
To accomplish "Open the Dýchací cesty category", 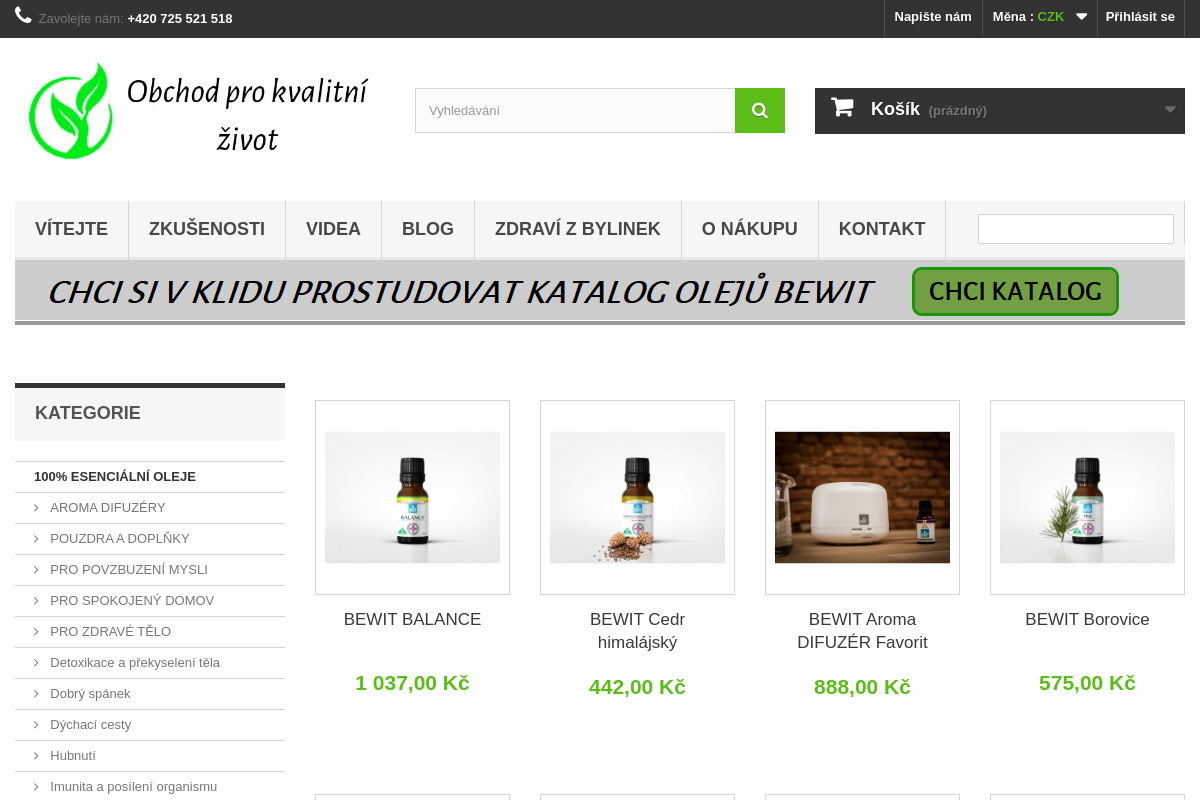I will pos(90,725).
